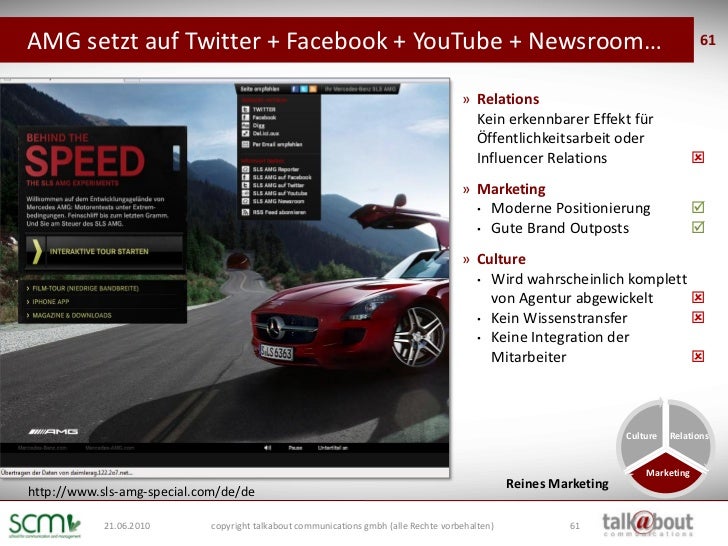Click the slide number 61 in the title bar
This screenshot has height=546, width=728.
tap(708, 40)
